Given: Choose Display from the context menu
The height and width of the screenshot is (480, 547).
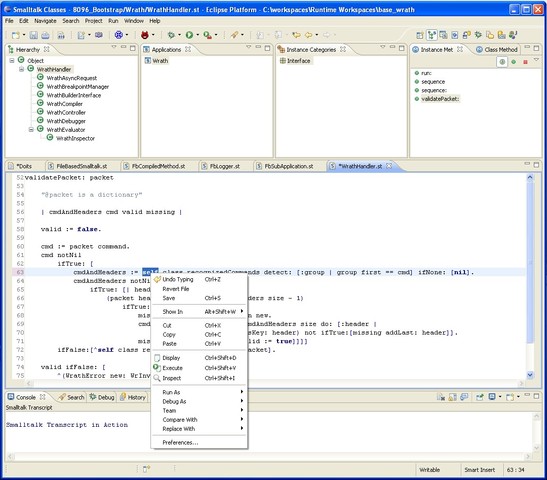Looking at the screenshot, I should pyautogui.click(x=199, y=358).
